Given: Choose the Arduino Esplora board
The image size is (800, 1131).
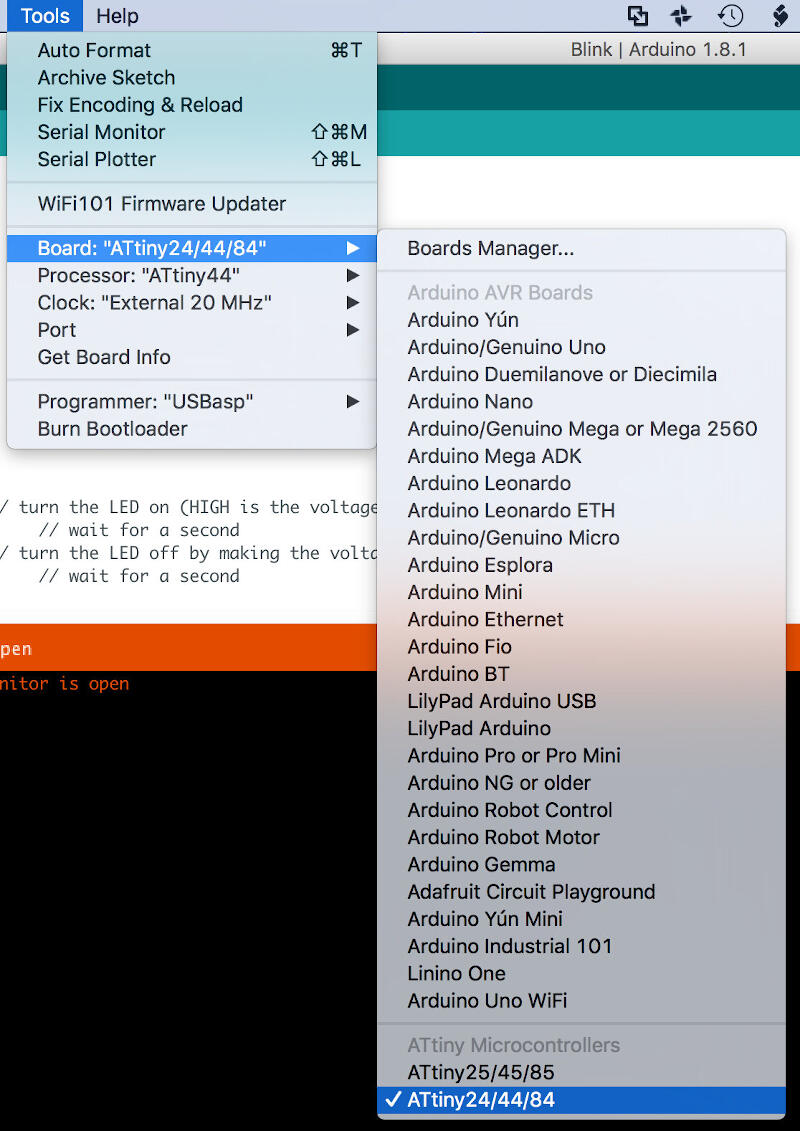Looking at the screenshot, I should click(581, 565).
